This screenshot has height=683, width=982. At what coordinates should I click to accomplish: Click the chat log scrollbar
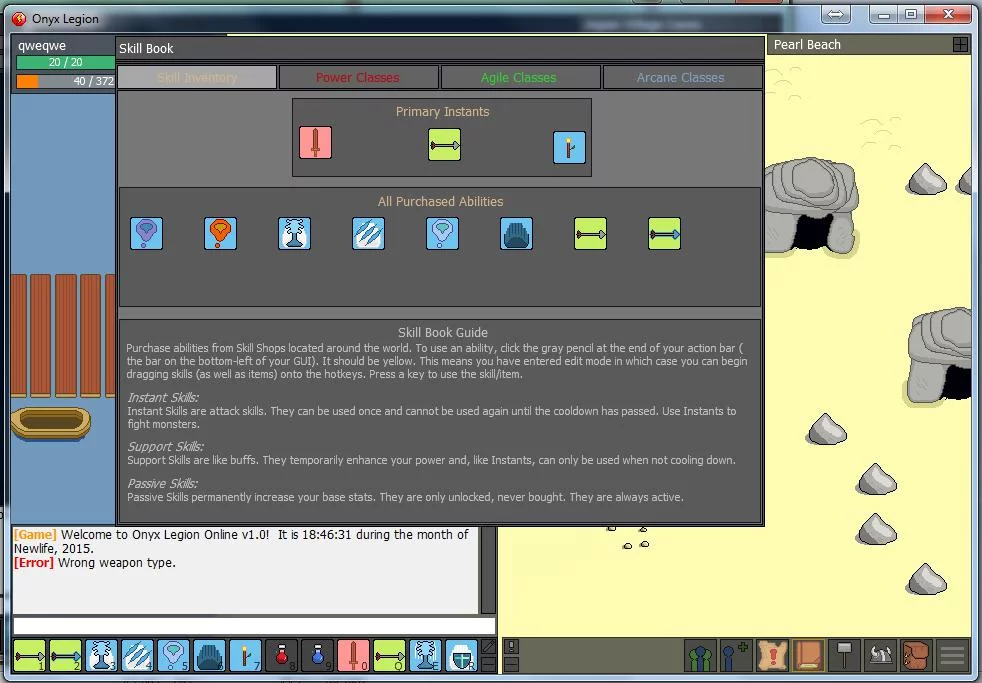tap(488, 570)
